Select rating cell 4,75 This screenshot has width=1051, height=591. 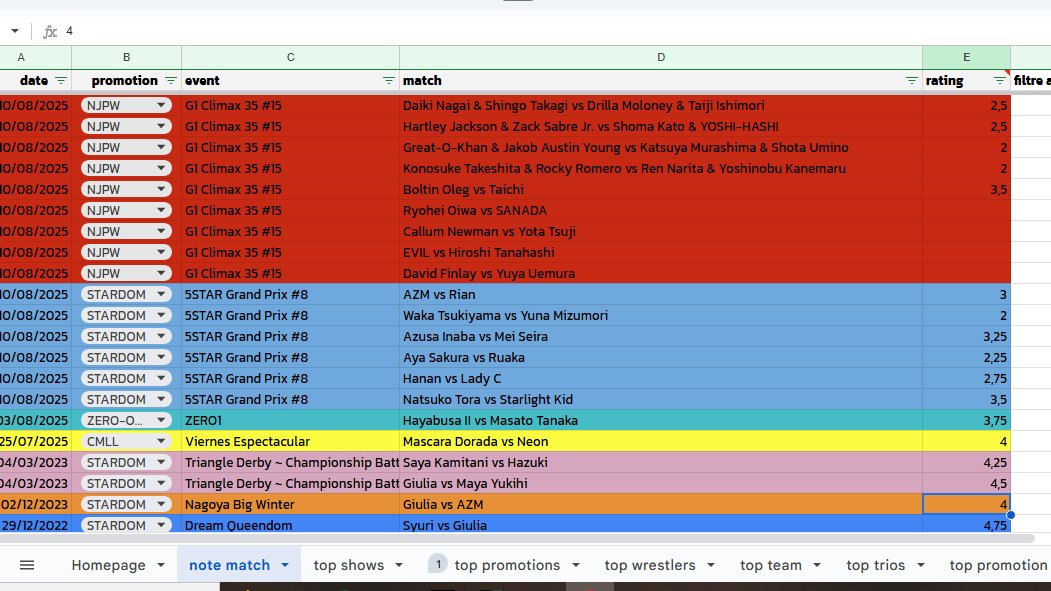tap(967, 525)
